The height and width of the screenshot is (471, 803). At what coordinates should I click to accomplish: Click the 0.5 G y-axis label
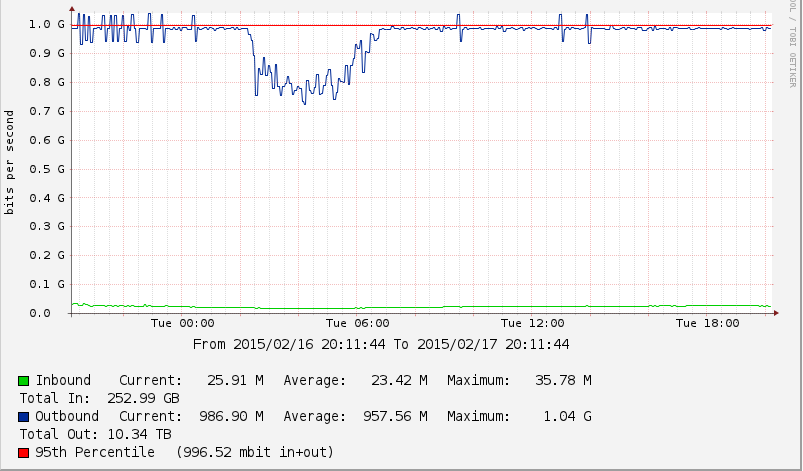[47, 169]
